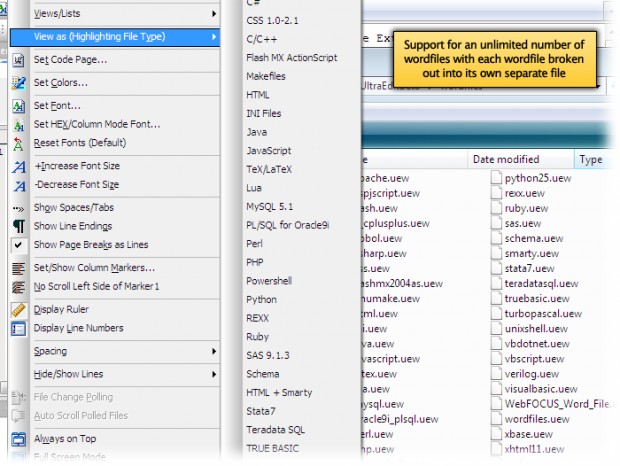The image size is (620, 466).
Task: Select Teradata SQL highlighting type
Action: tap(276, 430)
